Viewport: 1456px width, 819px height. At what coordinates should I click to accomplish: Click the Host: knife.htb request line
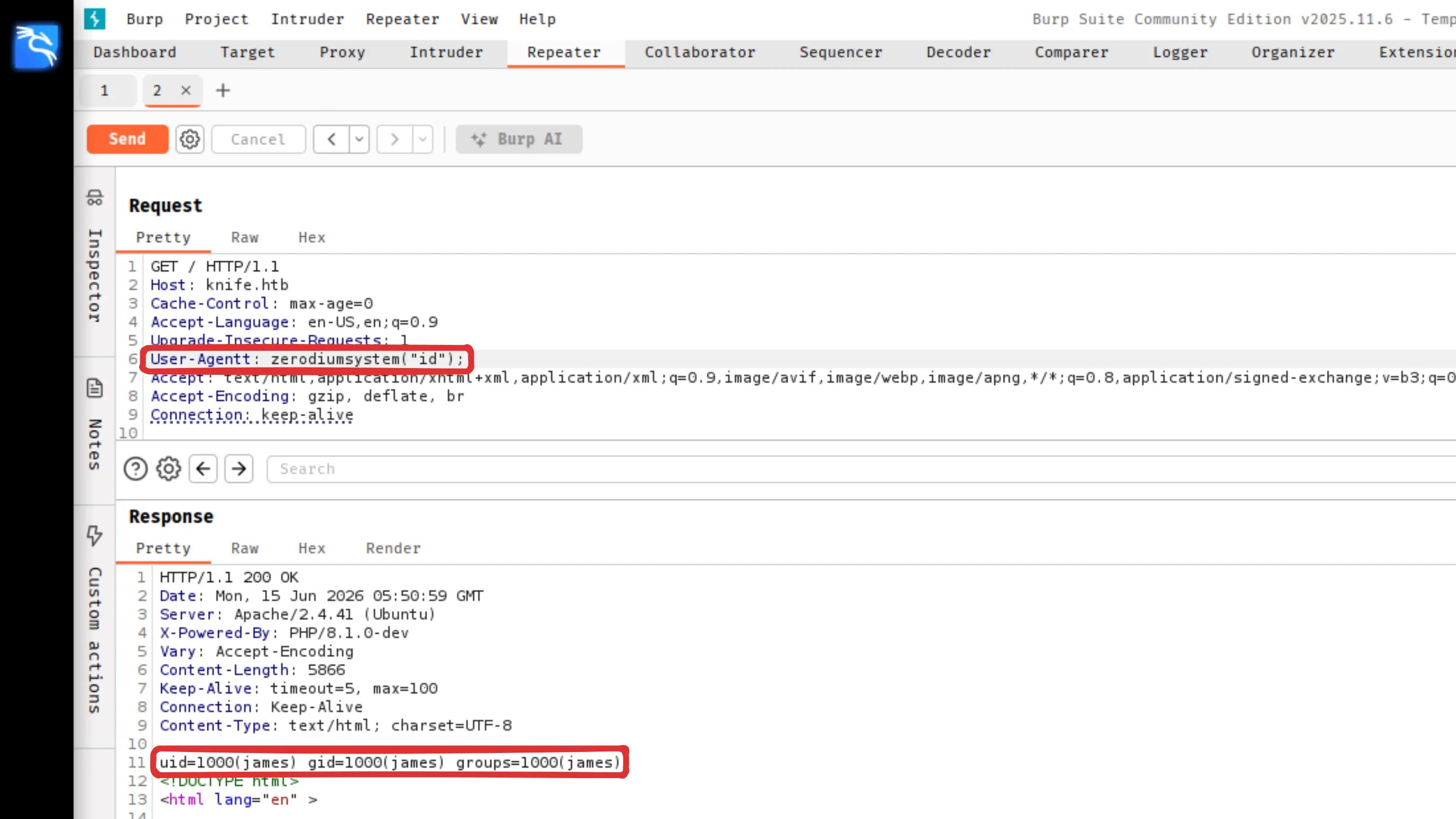coord(219,285)
